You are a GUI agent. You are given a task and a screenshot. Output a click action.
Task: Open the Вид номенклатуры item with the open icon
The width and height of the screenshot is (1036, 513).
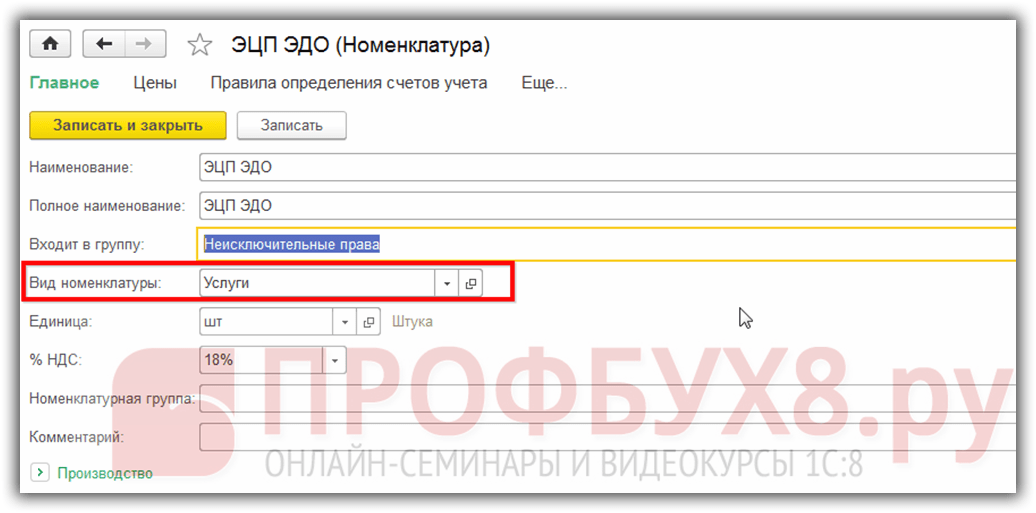point(471,284)
